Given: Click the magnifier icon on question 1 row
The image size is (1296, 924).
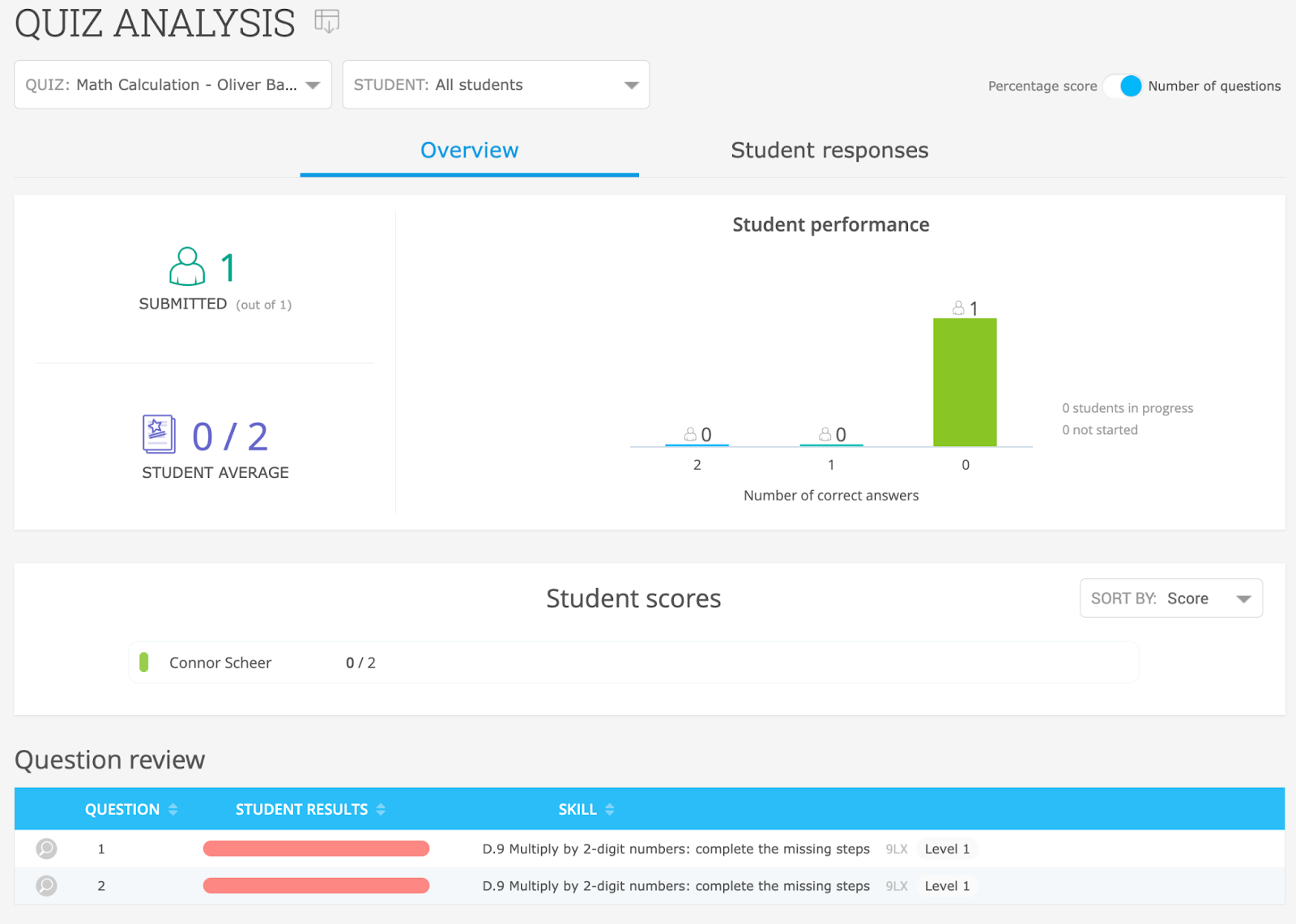Looking at the screenshot, I should [x=46, y=849].
